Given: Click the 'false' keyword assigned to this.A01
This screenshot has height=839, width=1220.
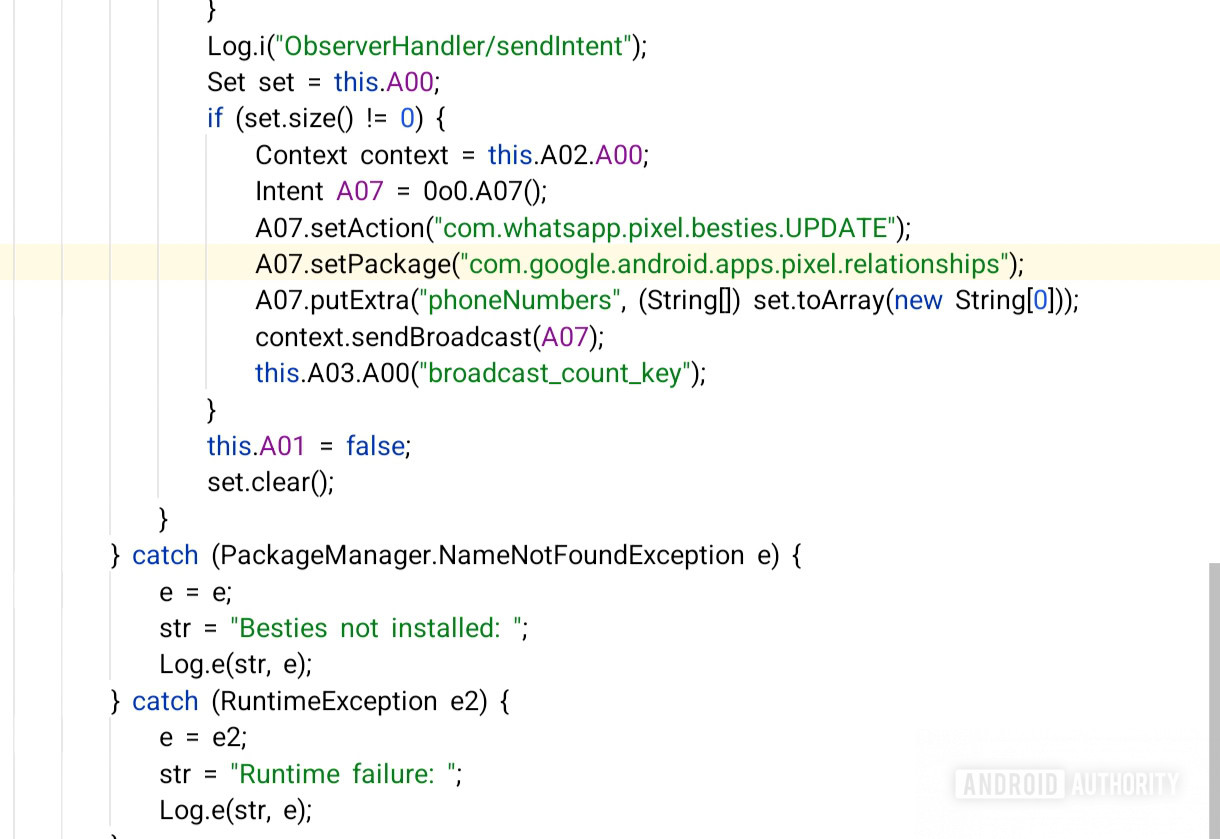Looking at the screenshot, I should [375, 446].
